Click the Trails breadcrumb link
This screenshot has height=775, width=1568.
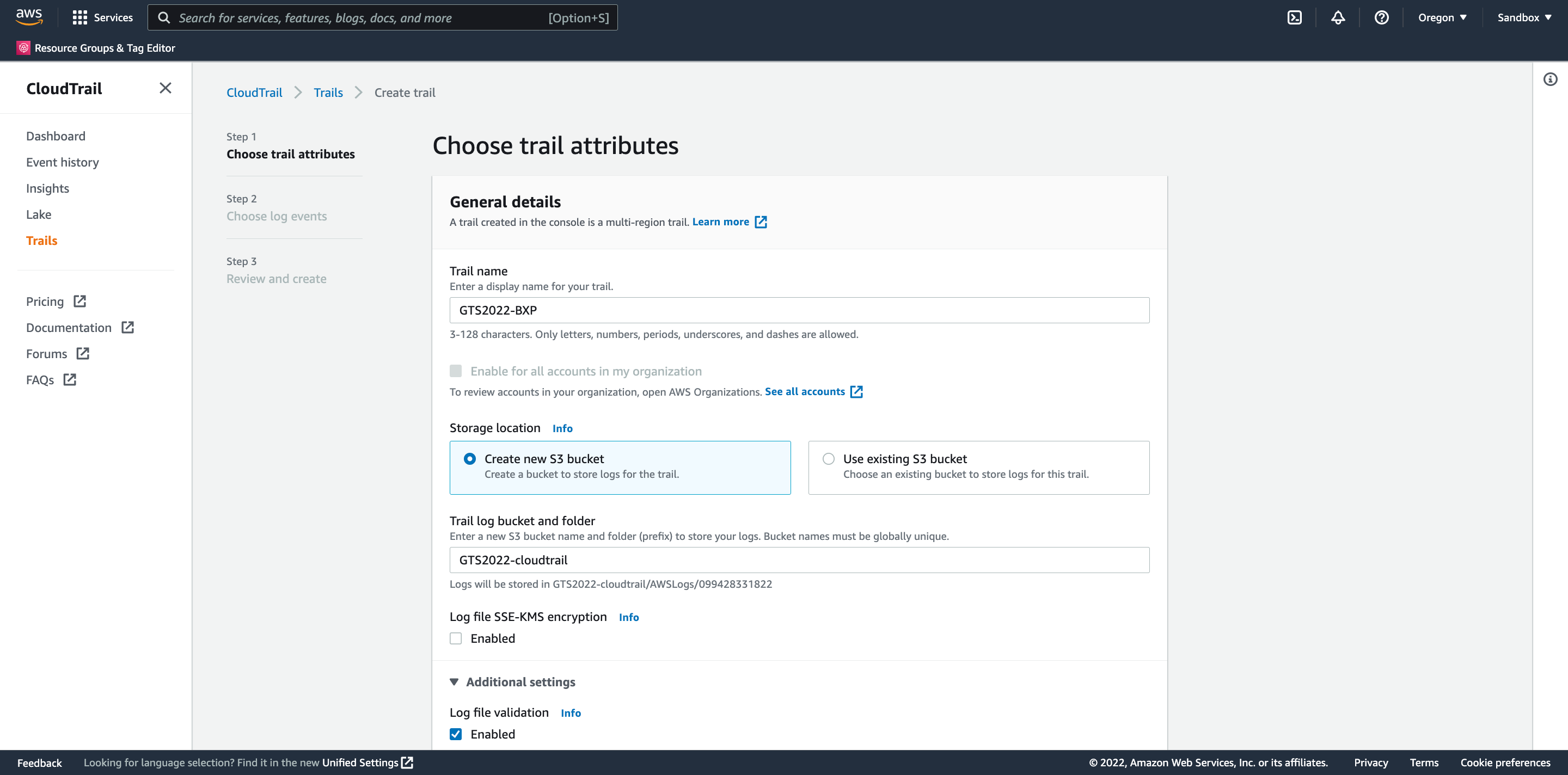(328, 93)
